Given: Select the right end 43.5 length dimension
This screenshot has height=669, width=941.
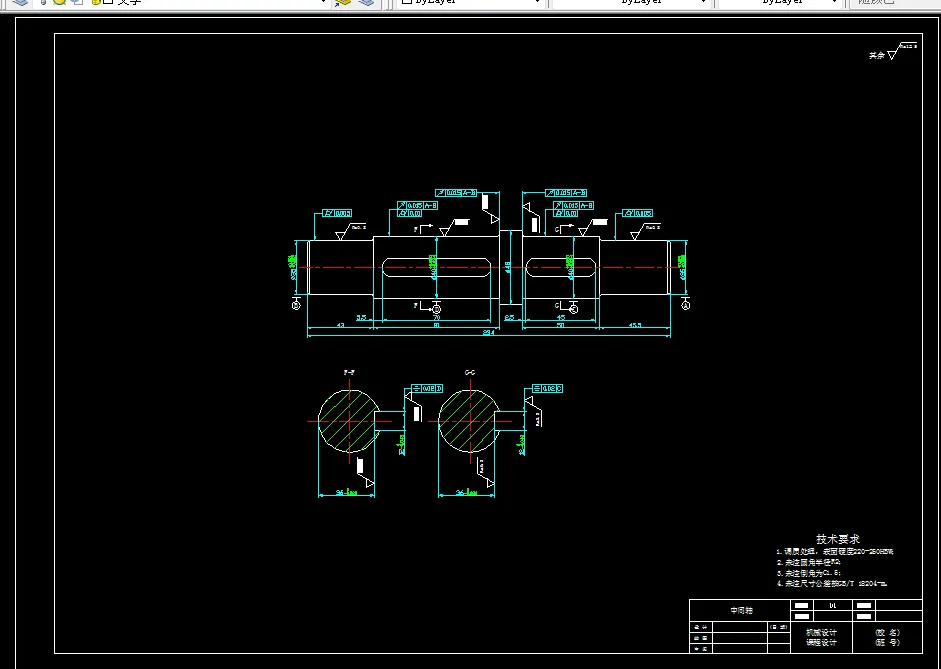Looking at the screenshot, I should [635, 325].
